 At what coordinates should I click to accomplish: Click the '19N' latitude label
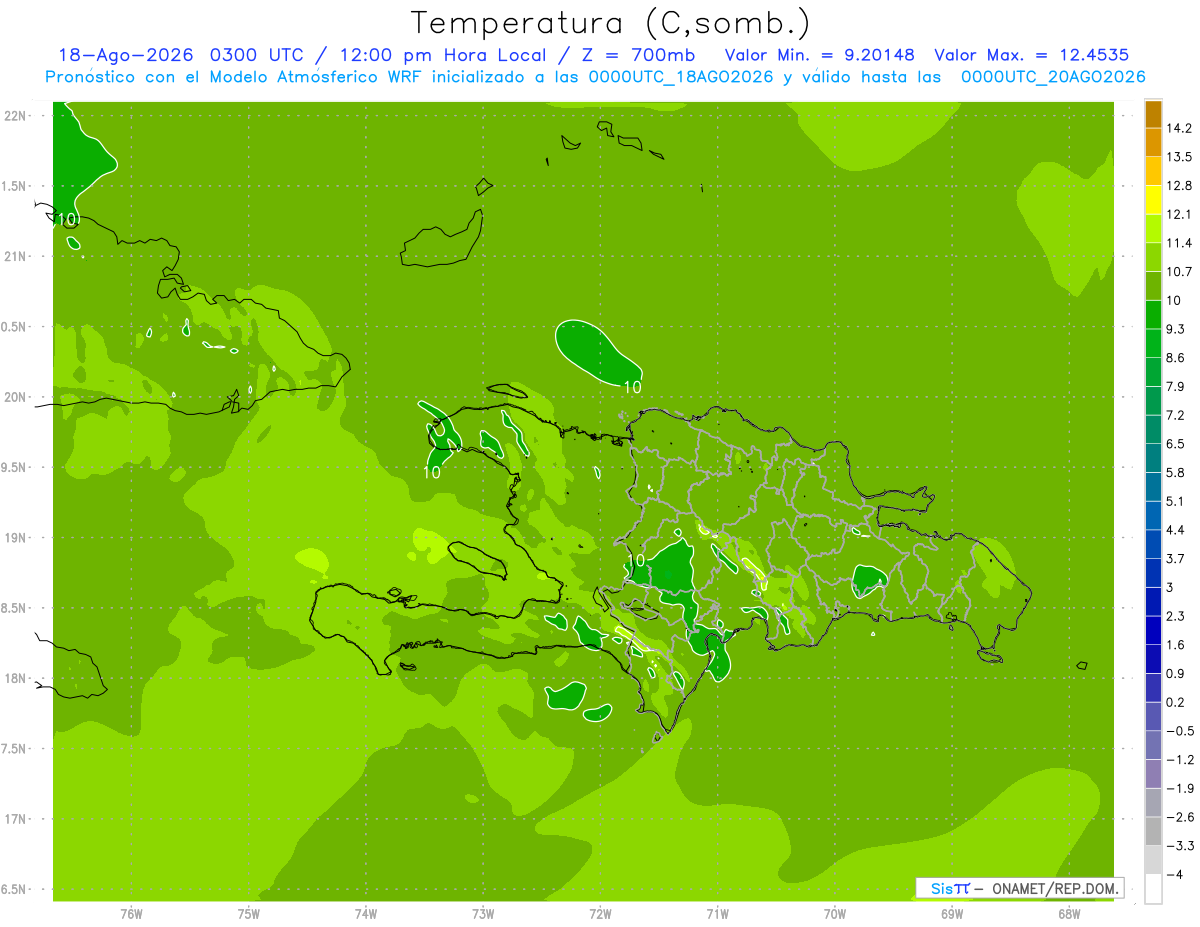point(16,538)
